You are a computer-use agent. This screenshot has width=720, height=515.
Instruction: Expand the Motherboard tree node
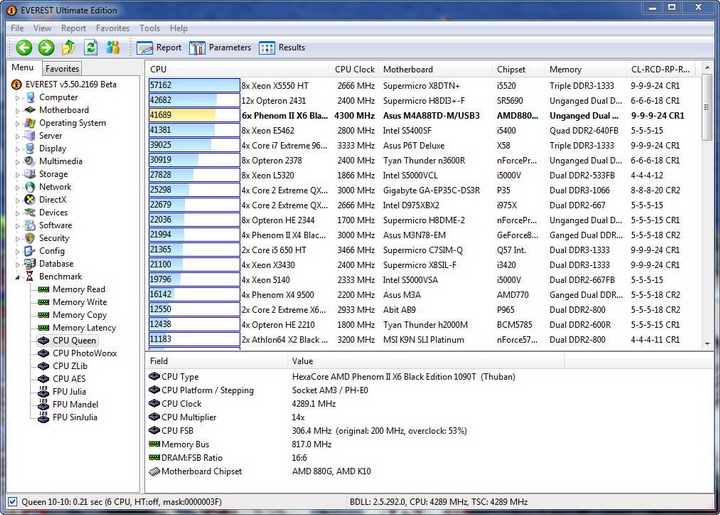(x=17, y=111)
